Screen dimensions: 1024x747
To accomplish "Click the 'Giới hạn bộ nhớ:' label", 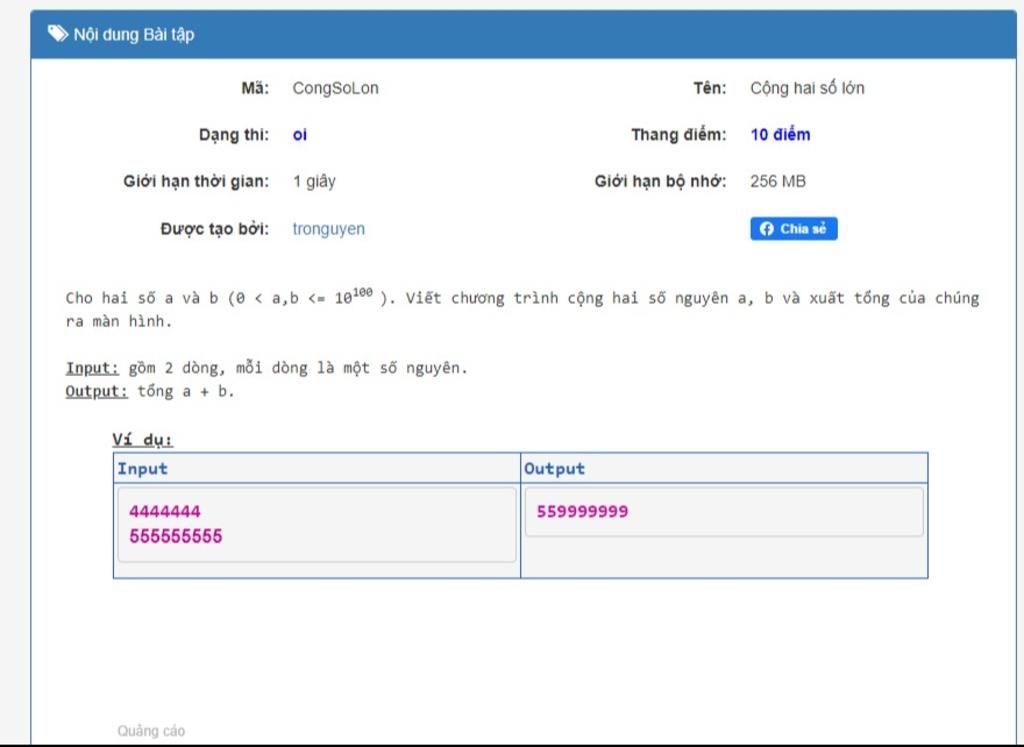I will (660, 181).
